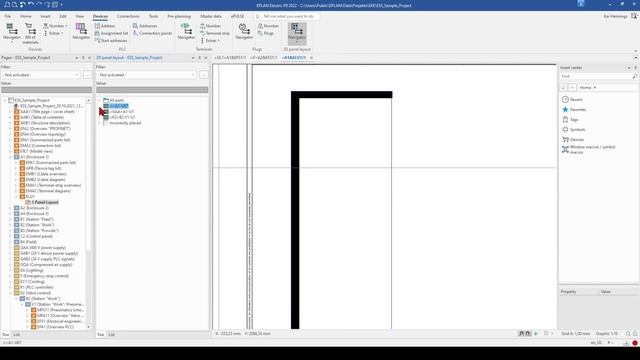Switch 3D panel layout navigator to Tree view
The height and width of the screenshot is (360, 640).
click(x=100, y=334)
